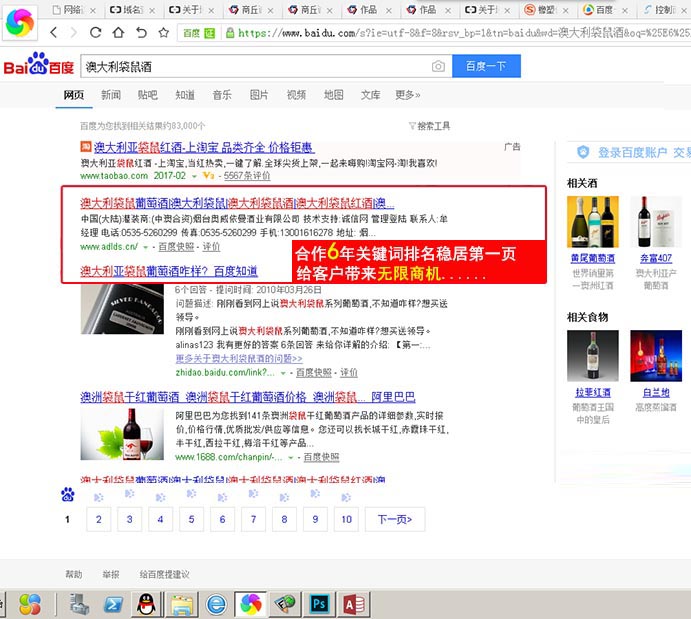This screenshot has width=691, height=619.
Task: Switch to the 控制 browser tab
Action: pyautogui.click(x=665, y=10)
